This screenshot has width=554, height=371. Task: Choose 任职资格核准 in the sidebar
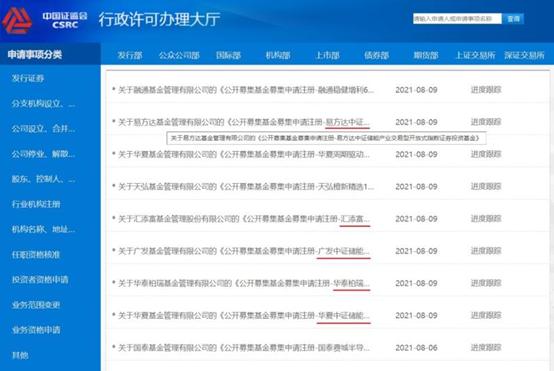coord(36,254)
